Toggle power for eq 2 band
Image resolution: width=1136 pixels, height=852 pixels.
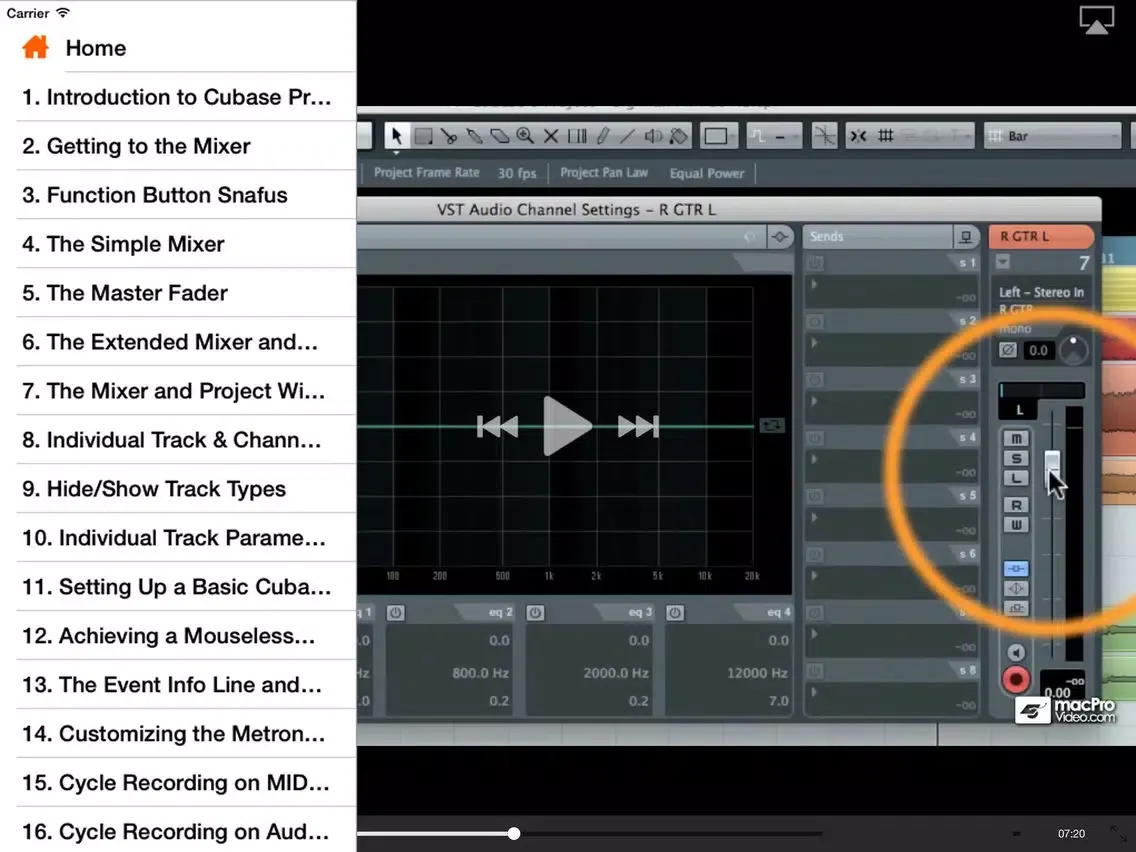point(396,613)
